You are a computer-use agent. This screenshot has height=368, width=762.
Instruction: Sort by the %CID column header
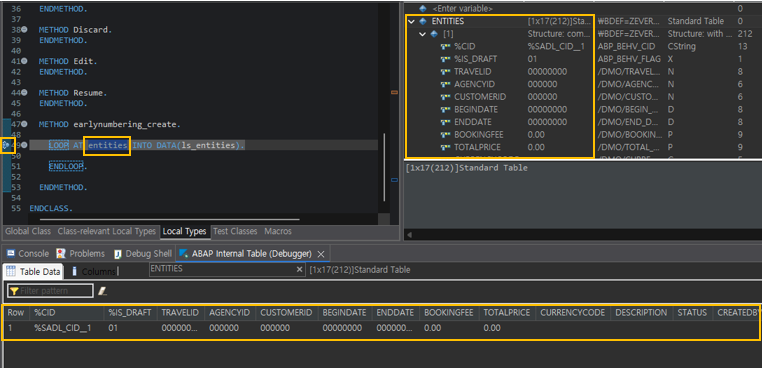[x=66, y=313]
